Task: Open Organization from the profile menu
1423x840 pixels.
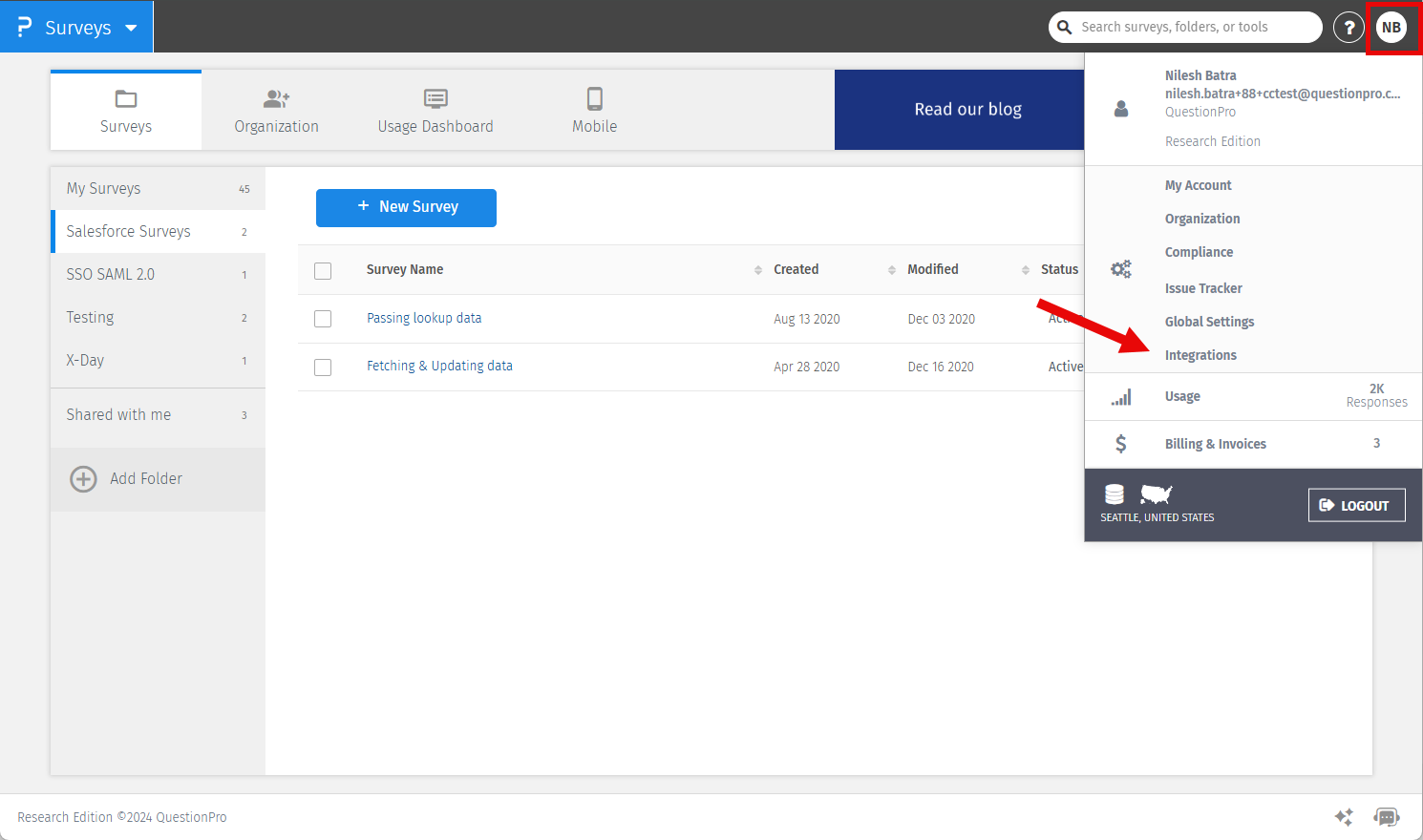Action: (1202, 219)
